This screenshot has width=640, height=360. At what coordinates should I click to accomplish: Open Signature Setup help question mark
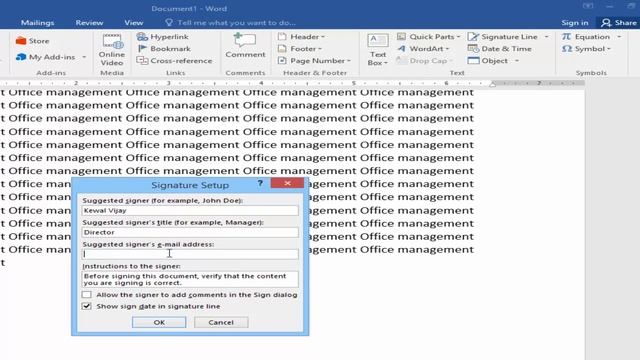click(260, 183)
